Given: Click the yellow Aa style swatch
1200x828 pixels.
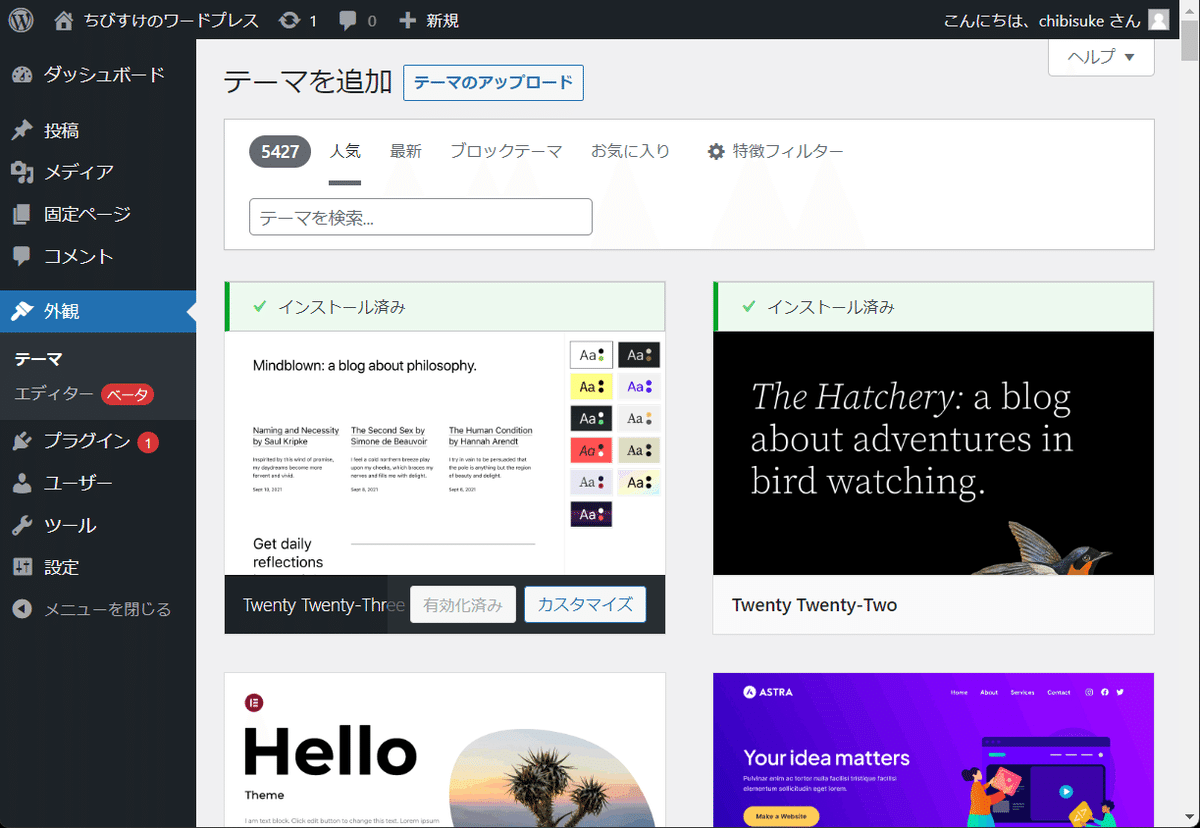Looking at the screenshot, I should click(x=591, y=386).
